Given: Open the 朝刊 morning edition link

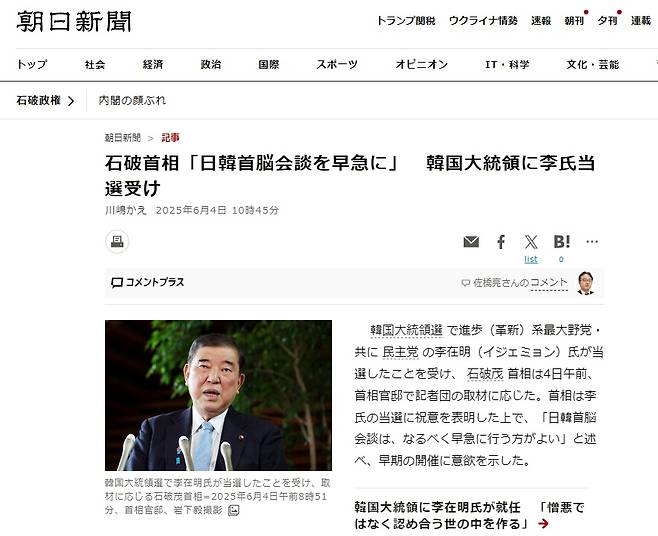Looking at the screenshot, I should point(574,21).
